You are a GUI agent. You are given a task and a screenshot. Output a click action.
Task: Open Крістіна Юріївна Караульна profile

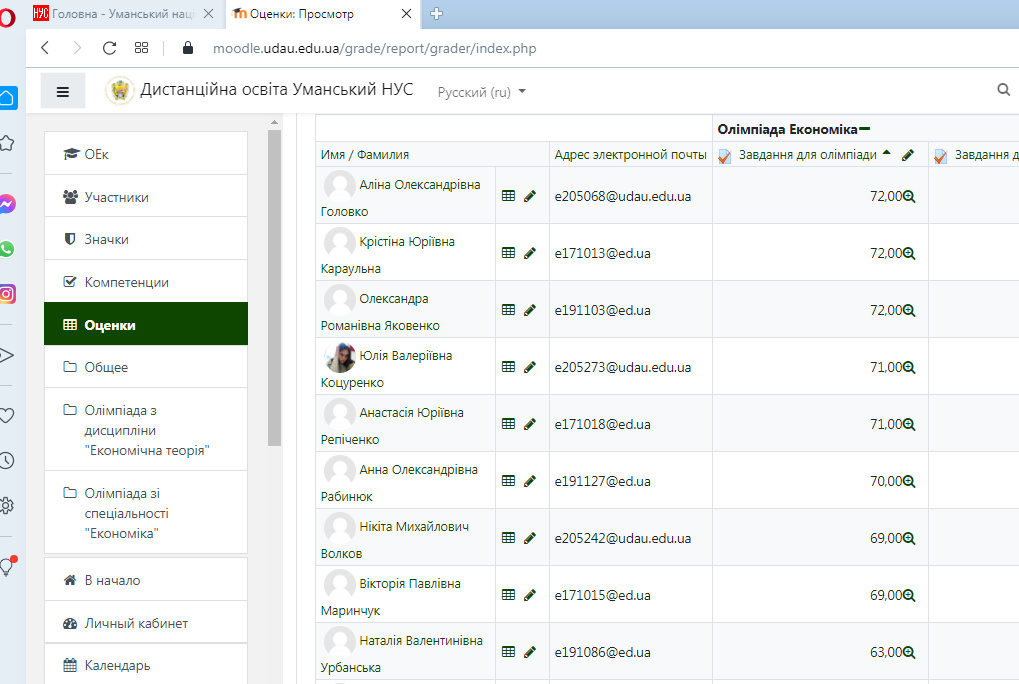[x=387, y=255]
